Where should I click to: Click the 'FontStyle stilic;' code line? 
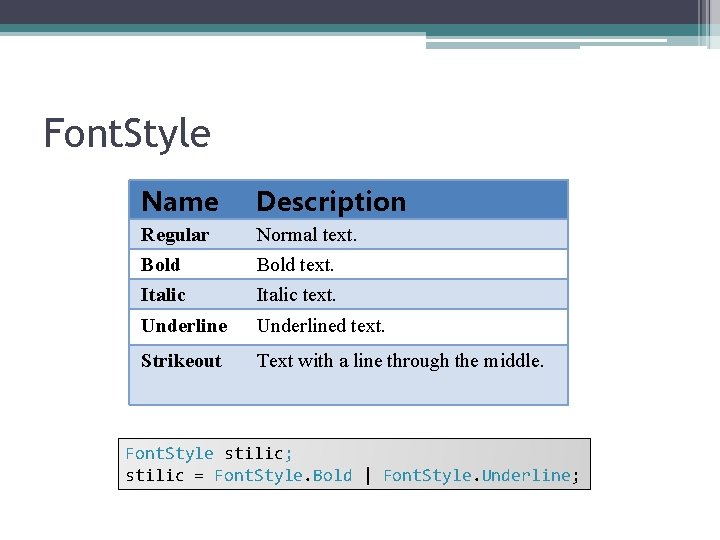tap(209, 454)
